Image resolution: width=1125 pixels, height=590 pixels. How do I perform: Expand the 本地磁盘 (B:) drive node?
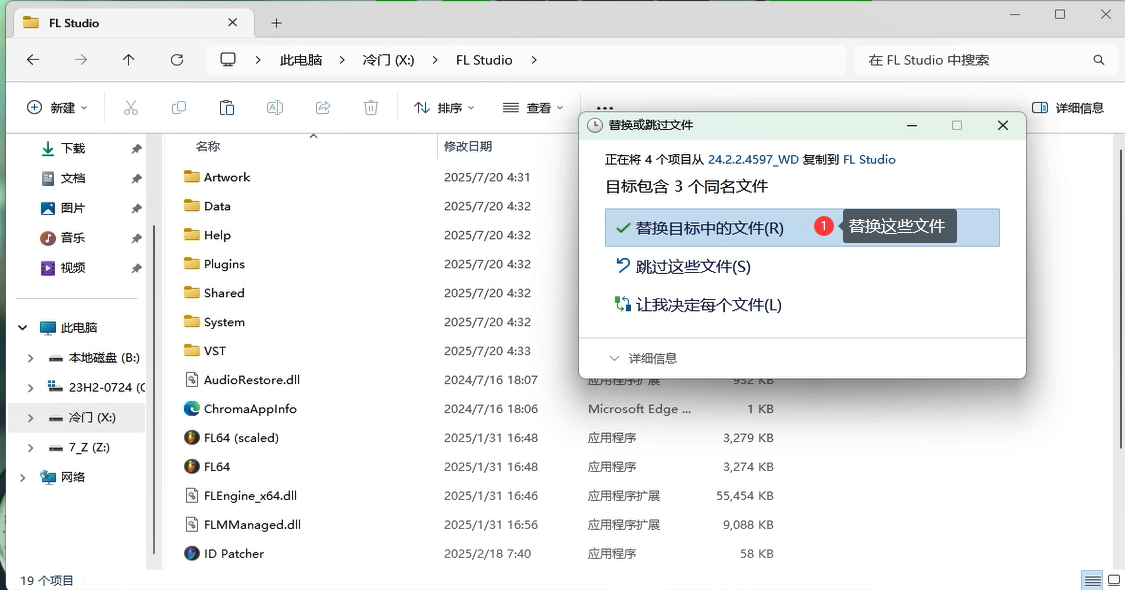coord(30,357)
